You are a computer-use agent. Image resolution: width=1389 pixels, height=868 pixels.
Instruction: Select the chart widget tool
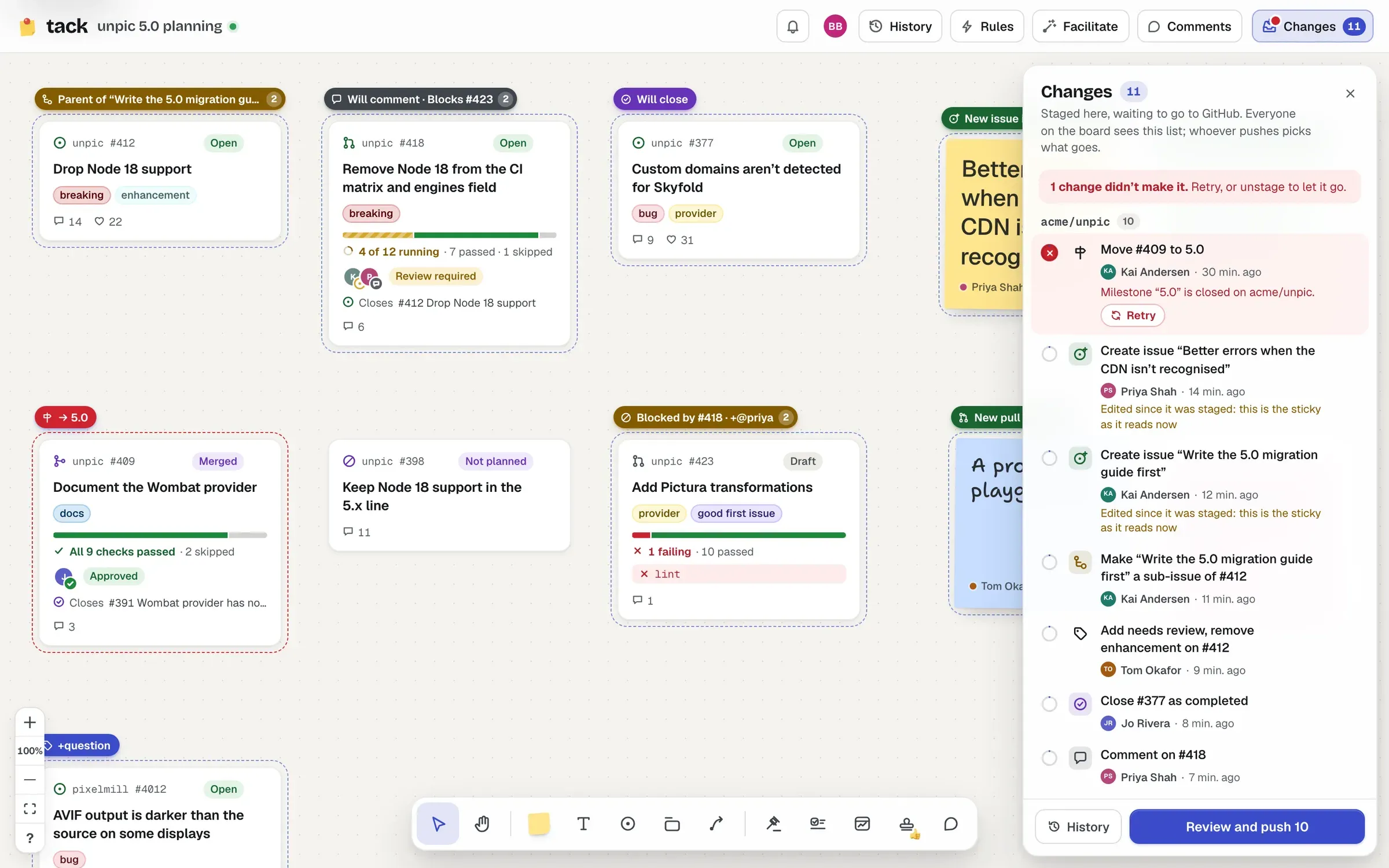pos(862,823)
